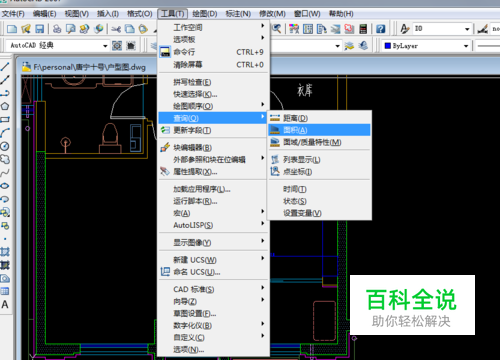The image size is (500, 360).
Task: Open the AutoCAD 经典 workspace dropdown
Action: pos(105,46)
